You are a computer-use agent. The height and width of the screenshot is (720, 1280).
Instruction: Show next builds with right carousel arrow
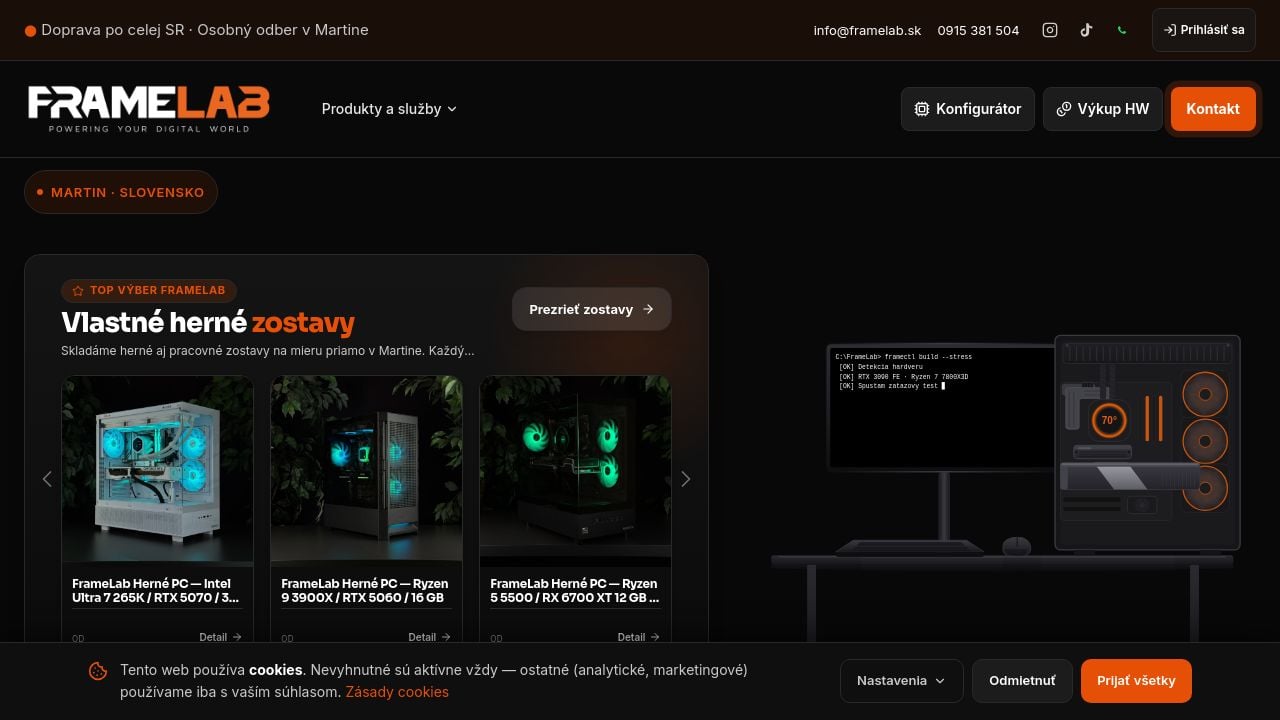point(685,479)
